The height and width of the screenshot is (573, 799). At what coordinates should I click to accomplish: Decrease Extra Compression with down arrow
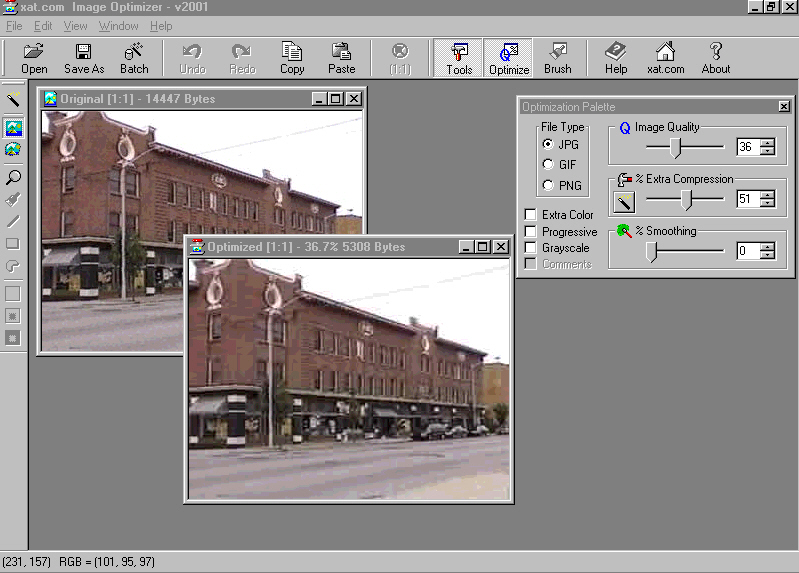767,204
